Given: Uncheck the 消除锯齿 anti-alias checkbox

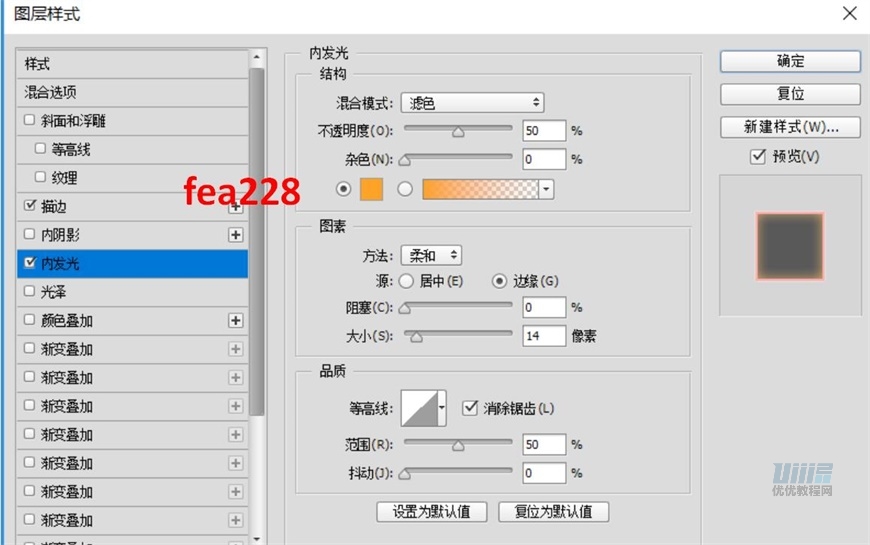Looking at the screenshot, I should click(x=470, y=408).
